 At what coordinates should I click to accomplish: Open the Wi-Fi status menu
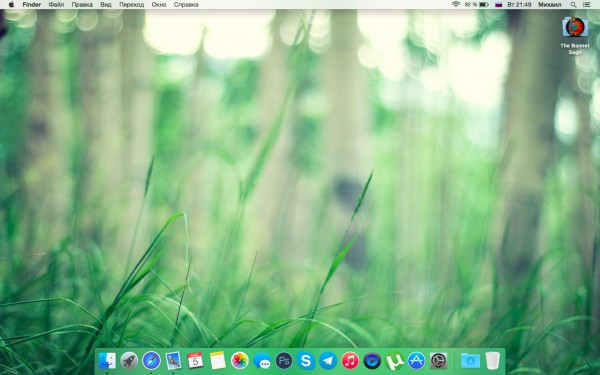pos(455,4)
